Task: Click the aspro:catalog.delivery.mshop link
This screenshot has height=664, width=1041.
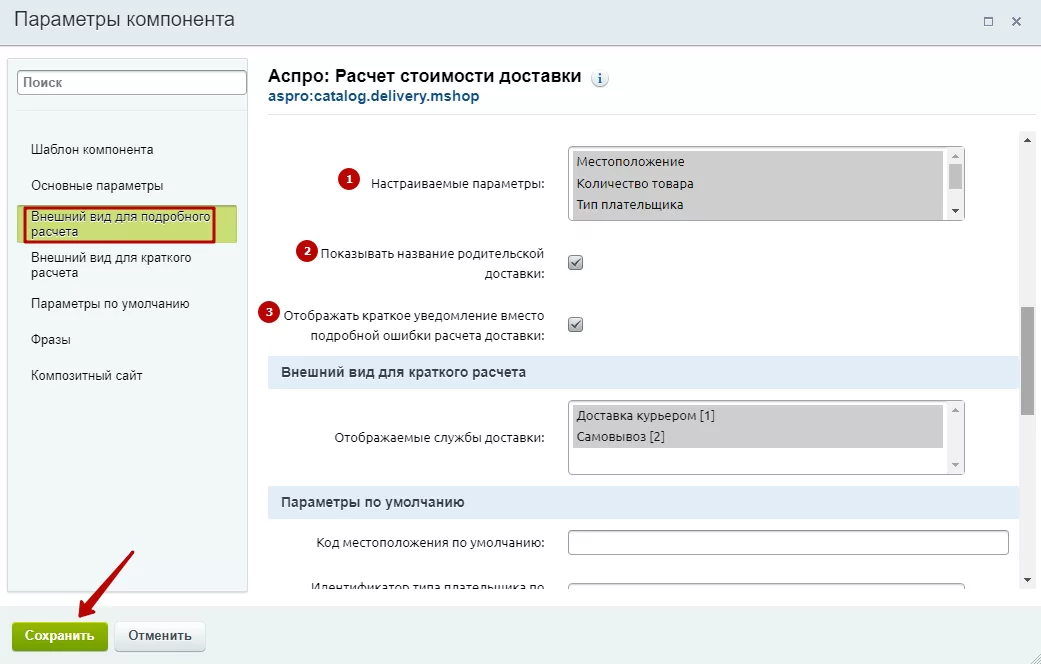Action: [x=374, y=96]
